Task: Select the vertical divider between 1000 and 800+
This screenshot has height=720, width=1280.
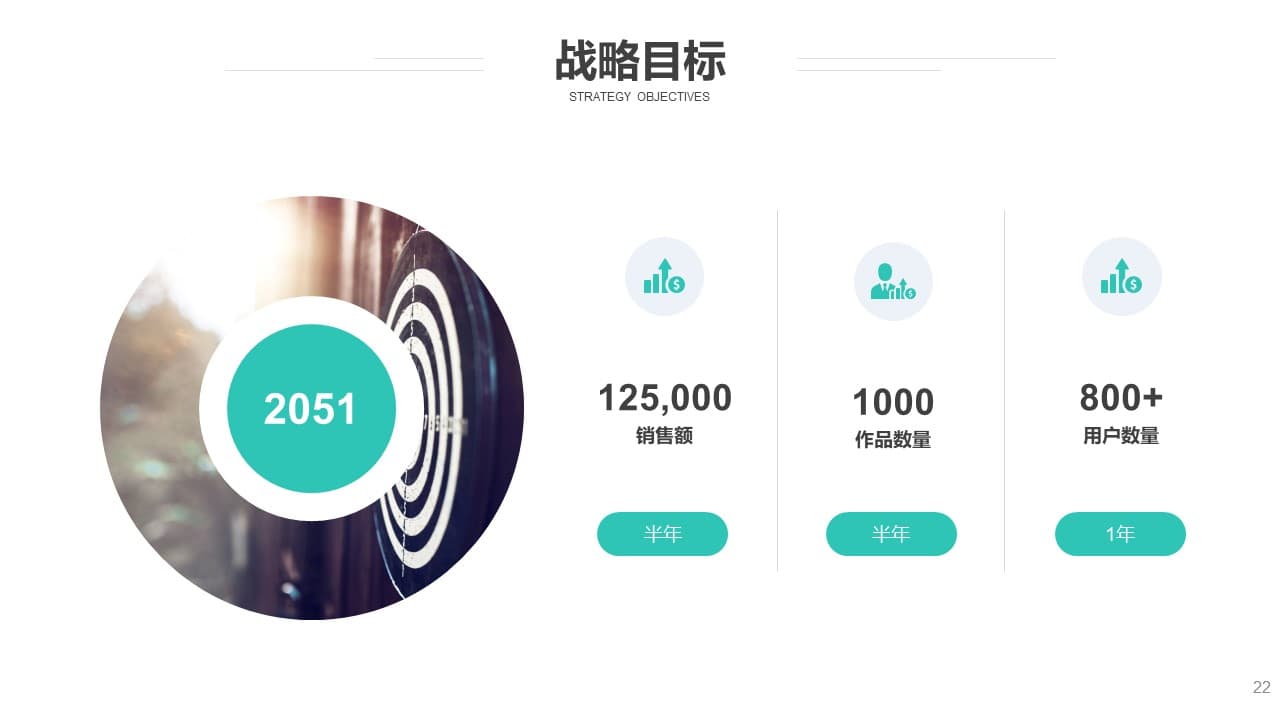Action: tap(1004, 390)
